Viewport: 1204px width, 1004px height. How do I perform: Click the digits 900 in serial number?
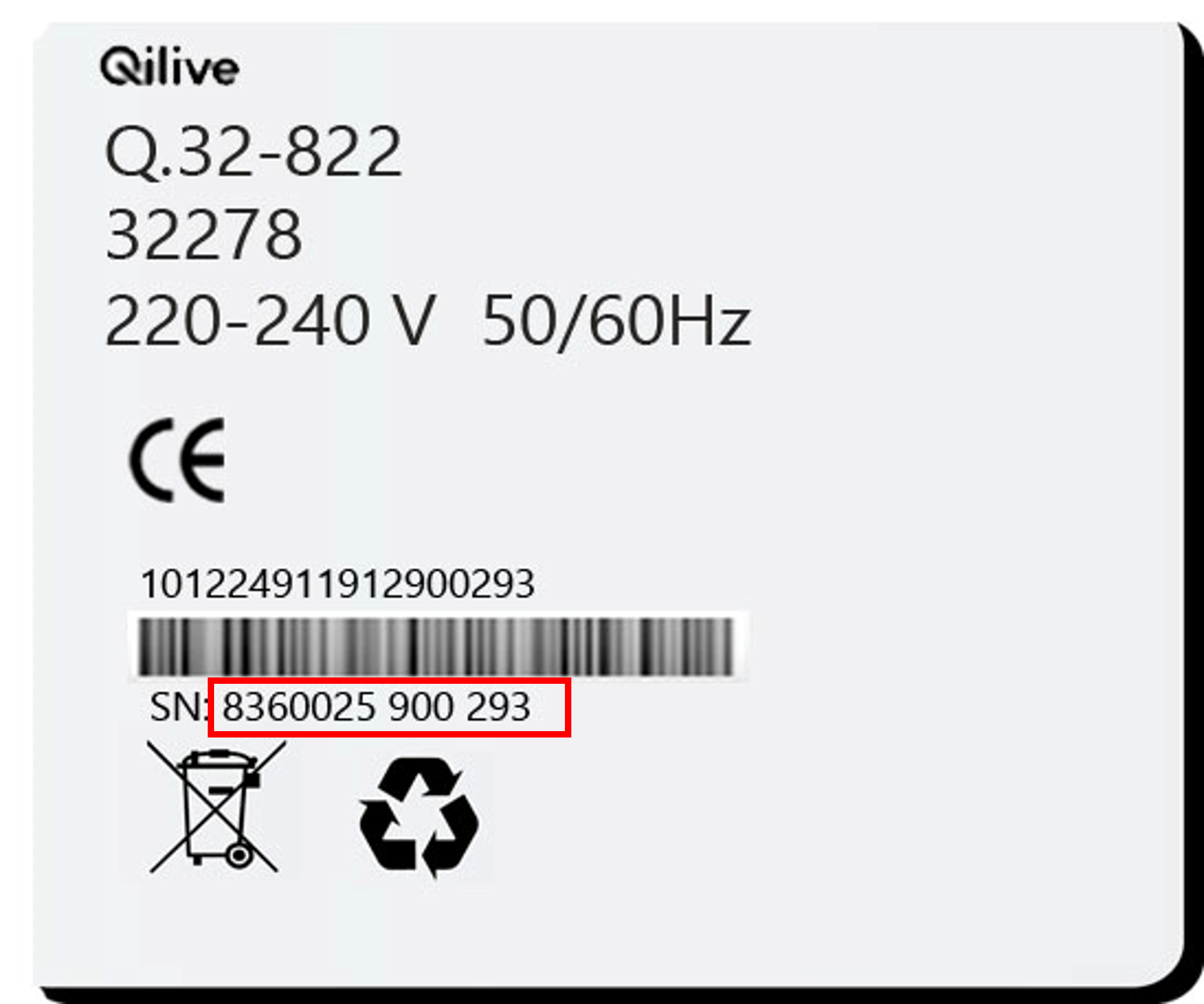pos(421,707)
